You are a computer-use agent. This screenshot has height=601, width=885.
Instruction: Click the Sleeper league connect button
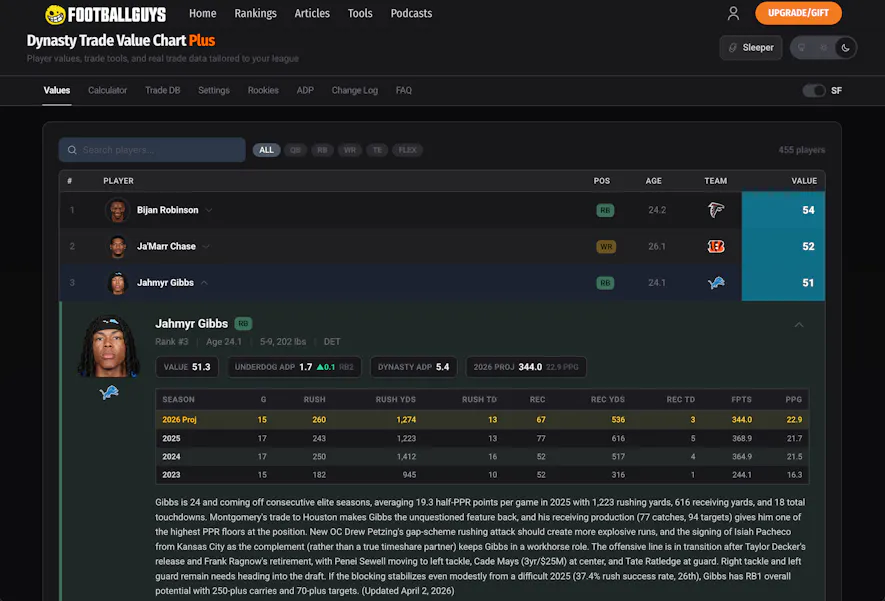750,47
